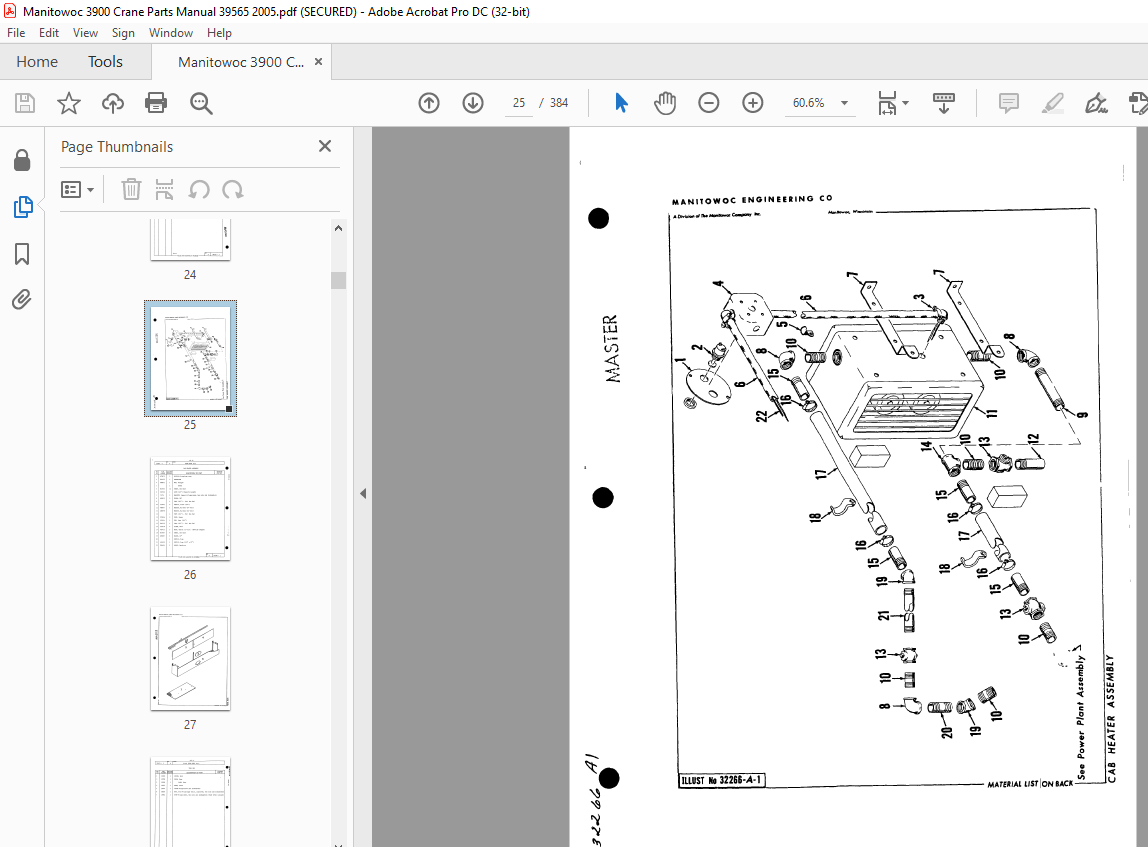View security lock settings
The image size is (1148, 847).
coord(22,160)
